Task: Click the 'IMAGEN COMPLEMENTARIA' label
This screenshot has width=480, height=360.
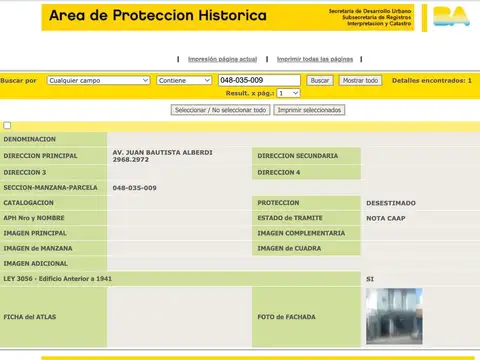Action: click(301, 233)
